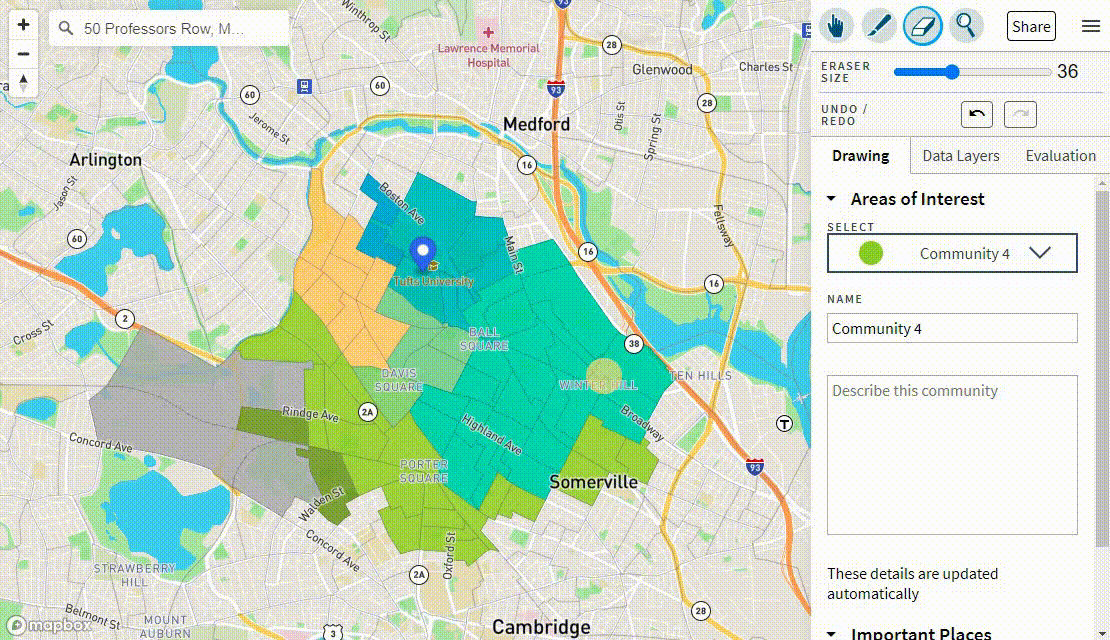This screenshot has width=1110, height=640.
Task: Zoom out on the map
Action: click(24, 54)
